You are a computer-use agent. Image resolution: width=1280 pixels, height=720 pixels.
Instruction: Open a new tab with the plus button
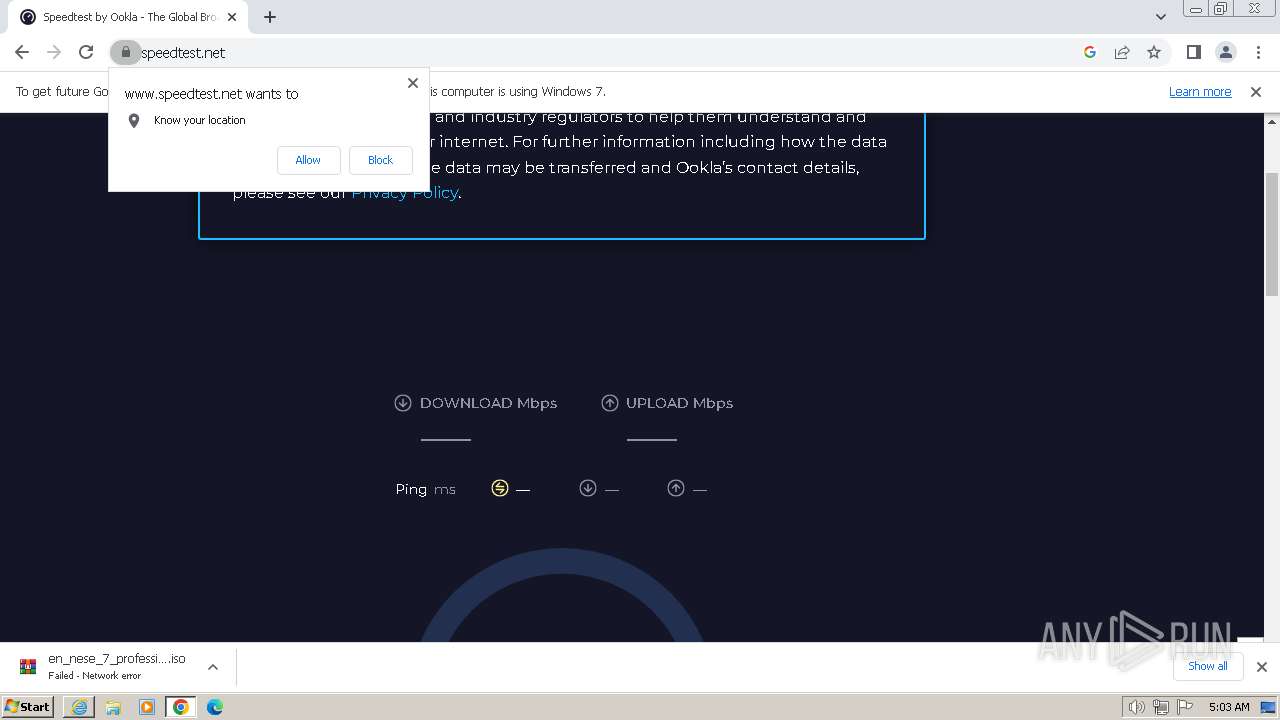coord(270,16)
